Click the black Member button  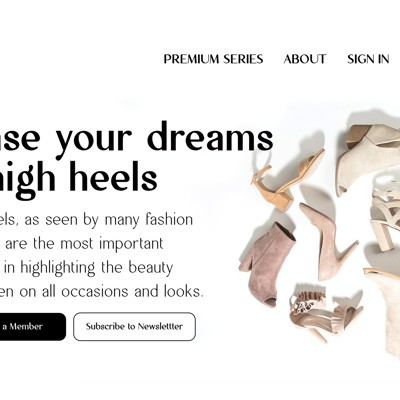(x=33, y=327)
